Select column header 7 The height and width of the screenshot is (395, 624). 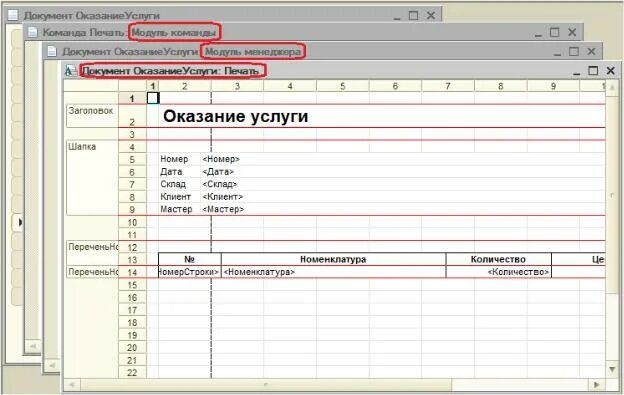[x=448, y=86]
